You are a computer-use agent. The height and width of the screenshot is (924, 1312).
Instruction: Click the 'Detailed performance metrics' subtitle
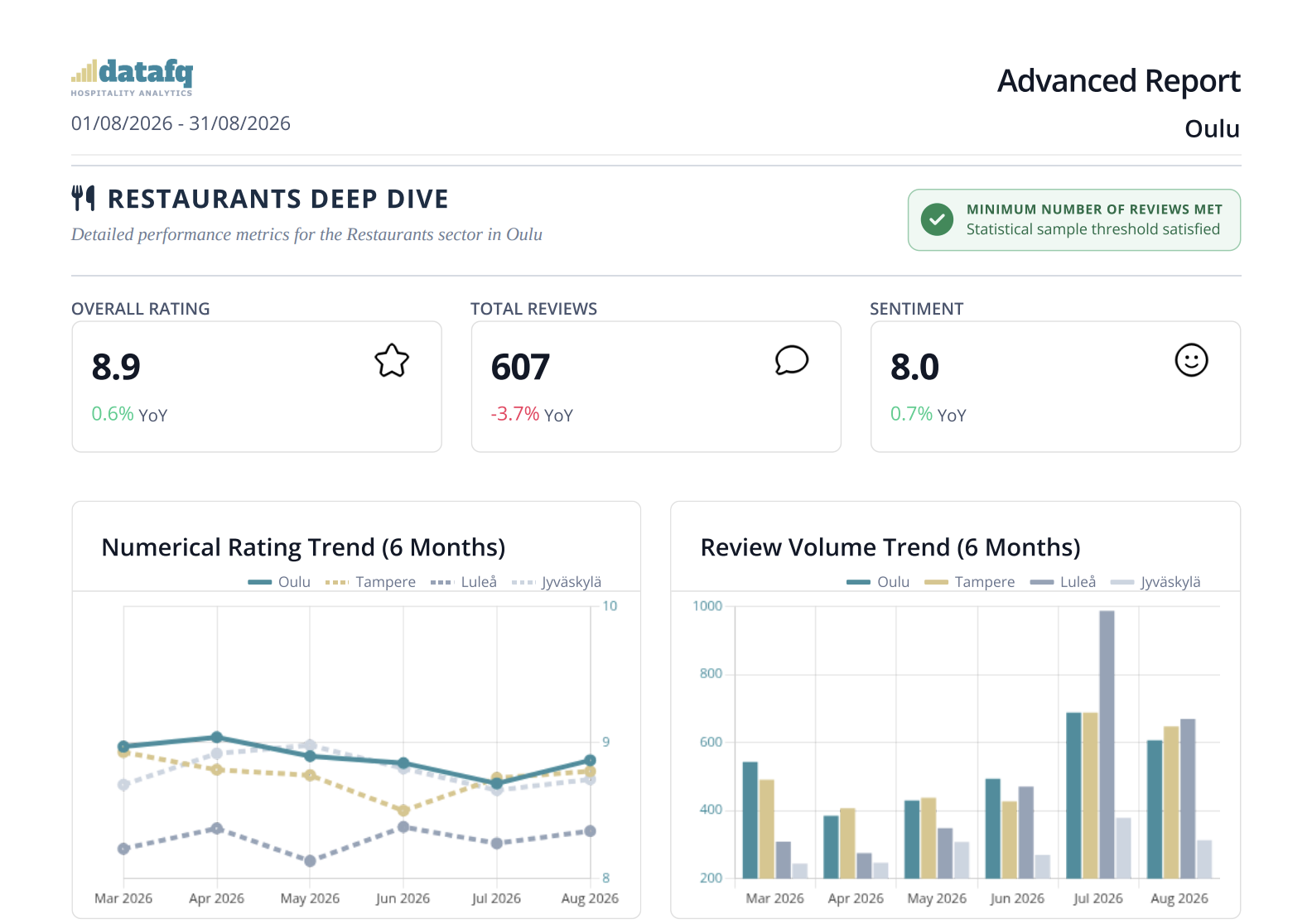point(306,234)
